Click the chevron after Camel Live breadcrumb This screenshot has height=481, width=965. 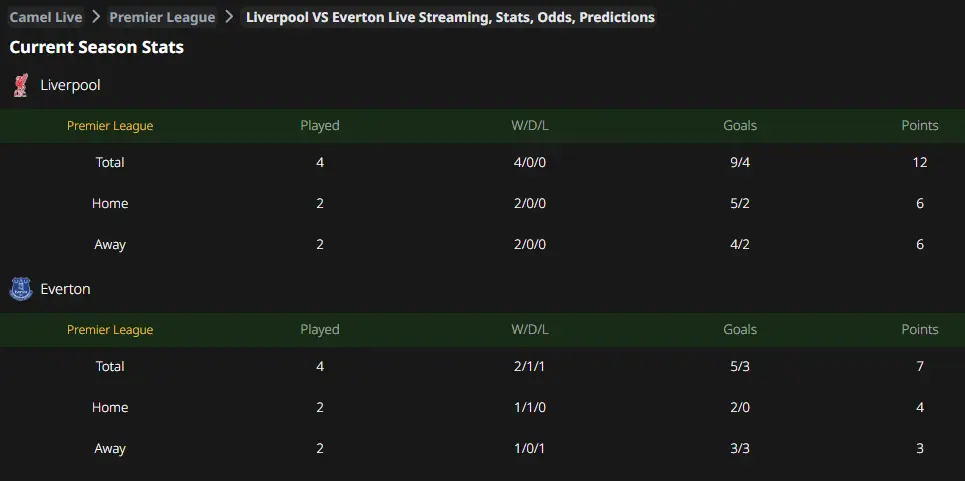tap(96, 17)
